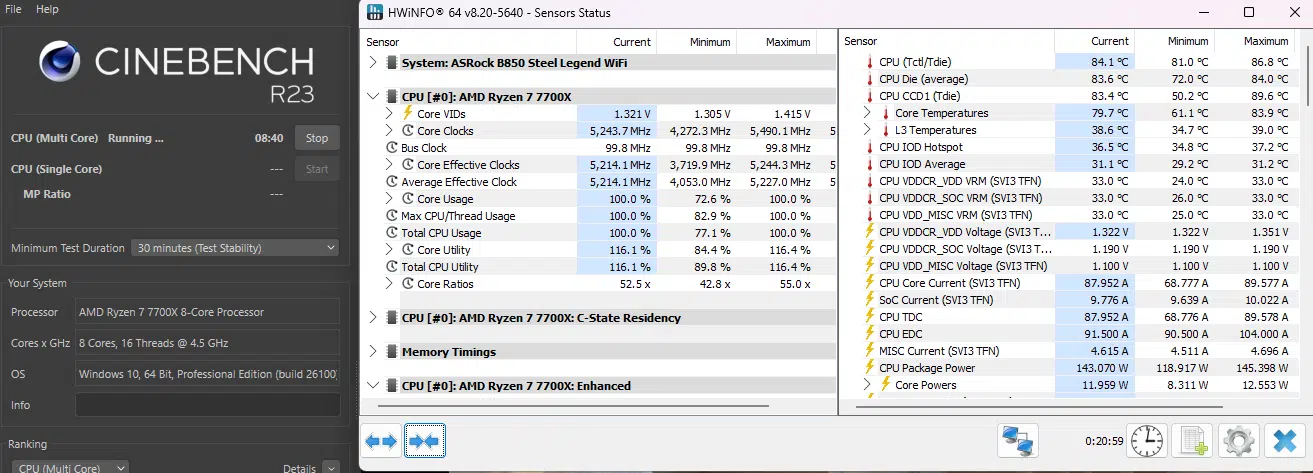The image size is (1313, 473).
Task: Open the CPU (Multi Core) ranking dropdown
Action: pyautogui.click(x=71, y=468)
